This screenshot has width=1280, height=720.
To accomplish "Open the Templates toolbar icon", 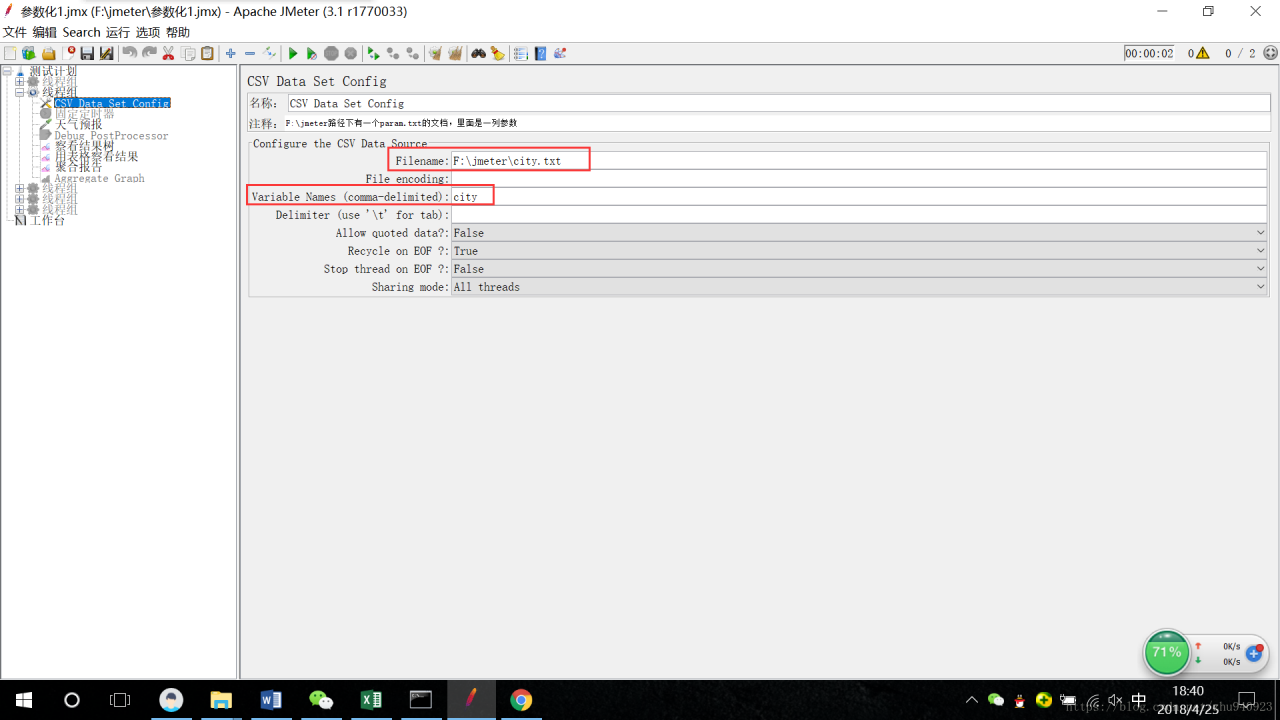I will click(29, 54).
